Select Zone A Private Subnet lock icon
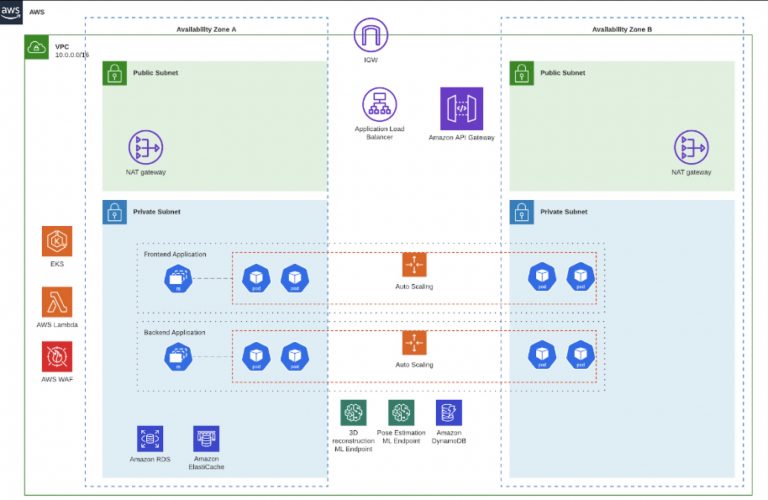 pos(115,212)
